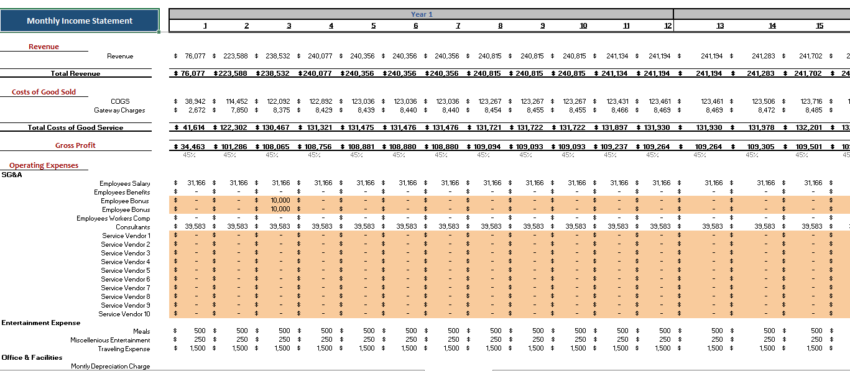Click Montly Depreciation Charge row label

pyautogui.click(x=111, y=366)
